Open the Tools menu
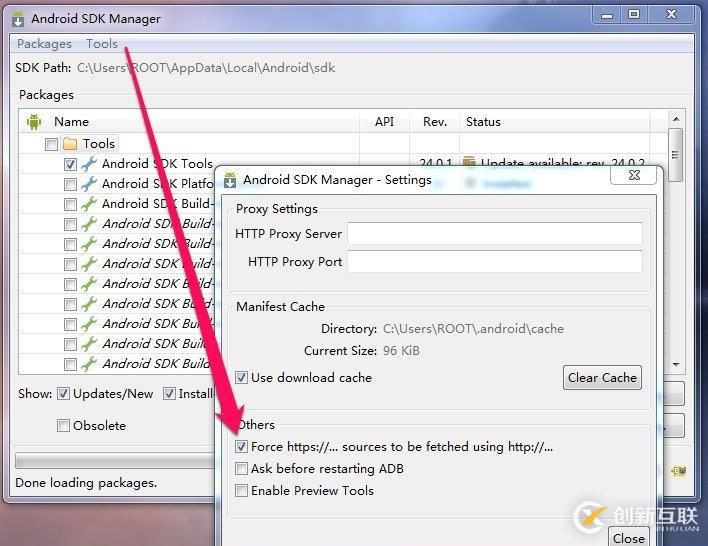Image resolution: width=708 pixels, height=546 pixels. [x=102, y=44]
